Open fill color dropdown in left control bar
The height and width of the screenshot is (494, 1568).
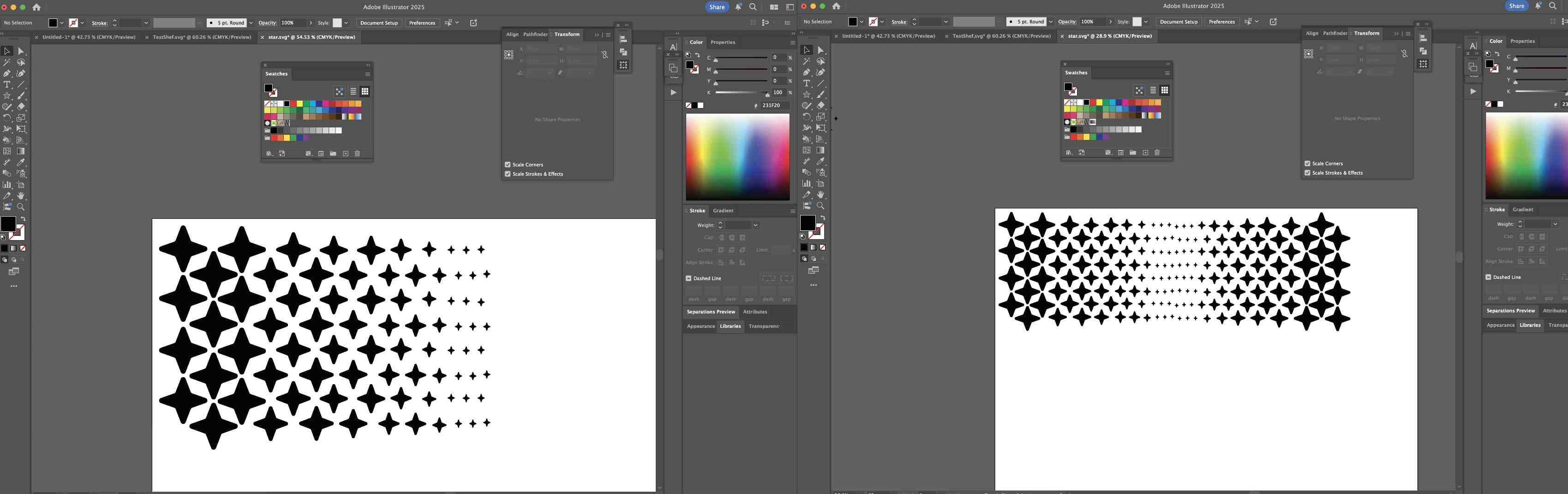[62, 23]
